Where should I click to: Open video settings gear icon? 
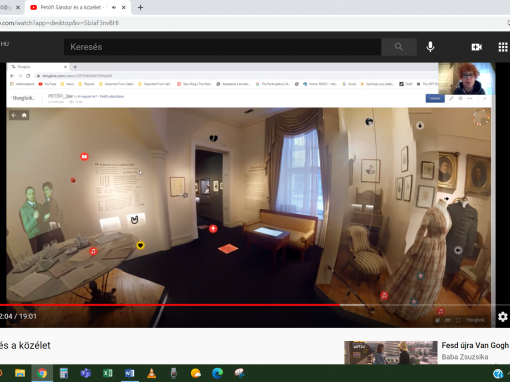[503, 316]
